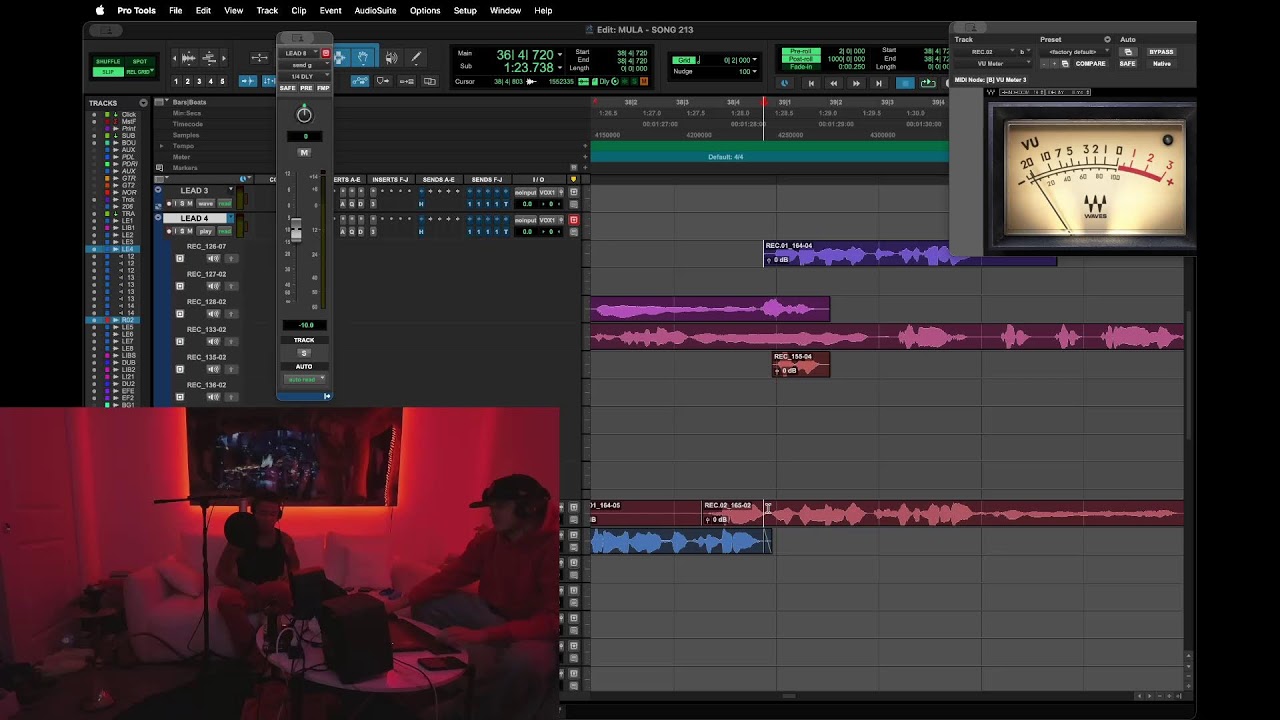Toggle Loop Playback transport icon
Viewport: 1280px width, 720px height.
click(928, 83)
